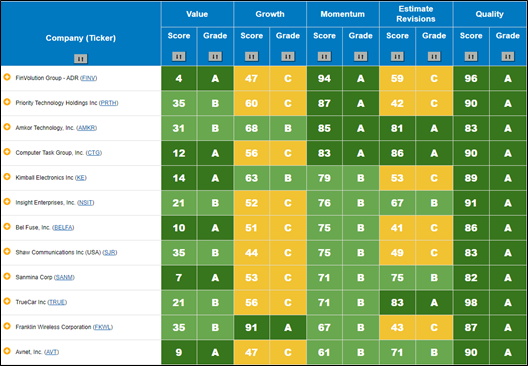Sort by Quality Score column icon

[471, 56]
